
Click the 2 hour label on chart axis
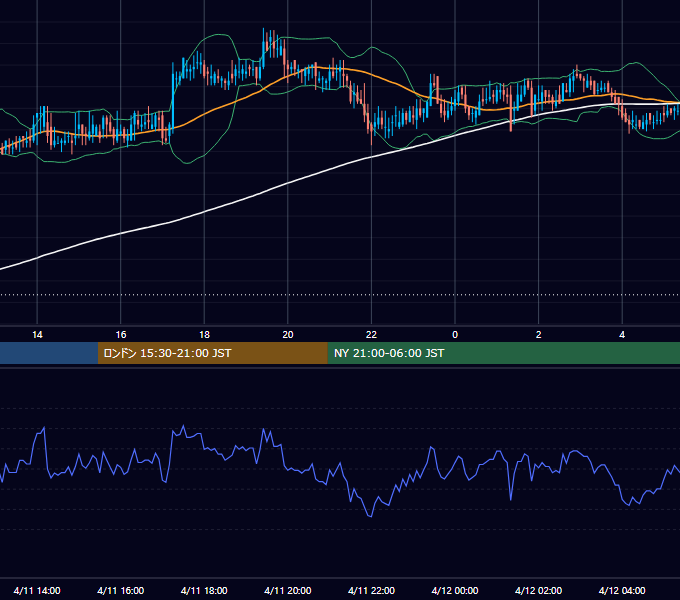coord(539,335)
